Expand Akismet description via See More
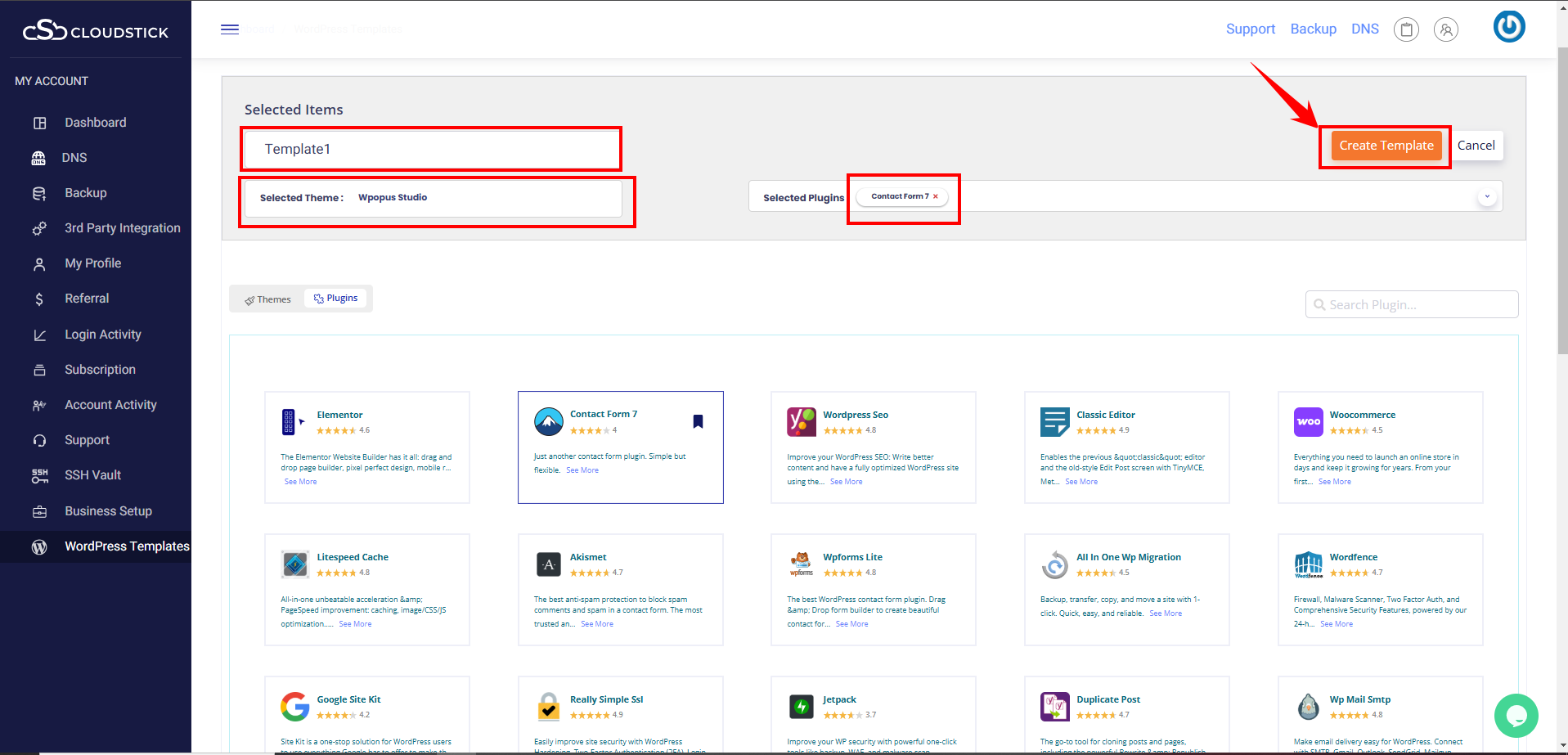 [x=597, y=624]
